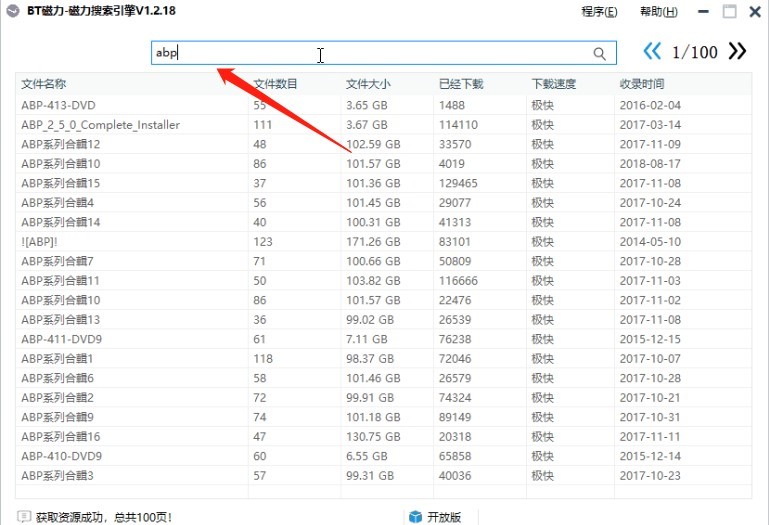Click the 开放版 label in status bar
Image resolution: width=769 pixels, height=525 pixels.
[x=444, y=517]
